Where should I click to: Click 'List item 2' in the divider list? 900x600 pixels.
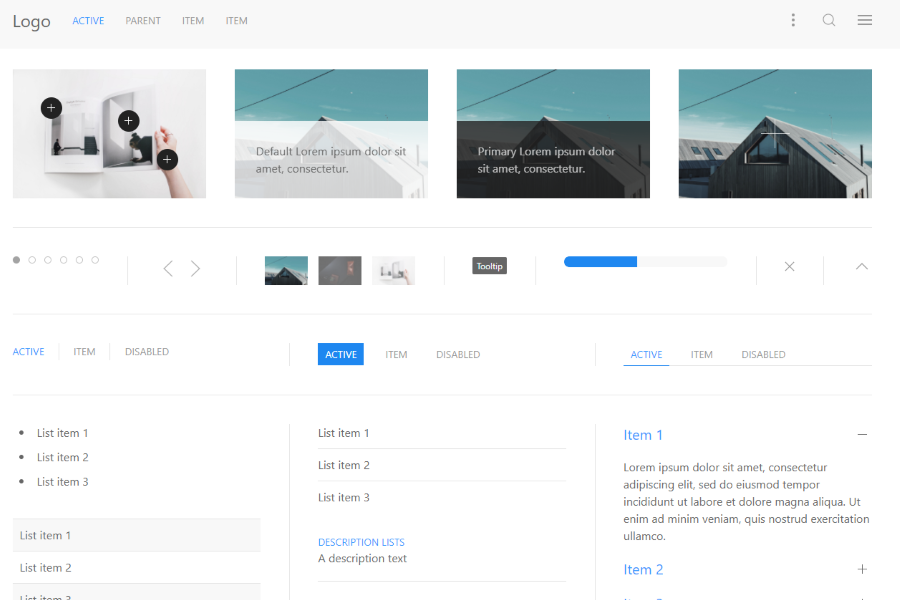click(x=344, y=465)
